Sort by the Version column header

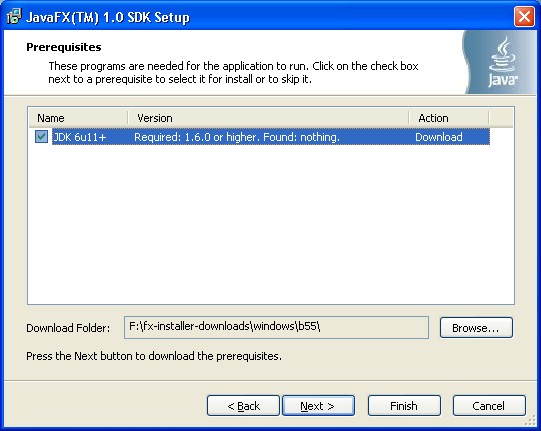(268, 118)
